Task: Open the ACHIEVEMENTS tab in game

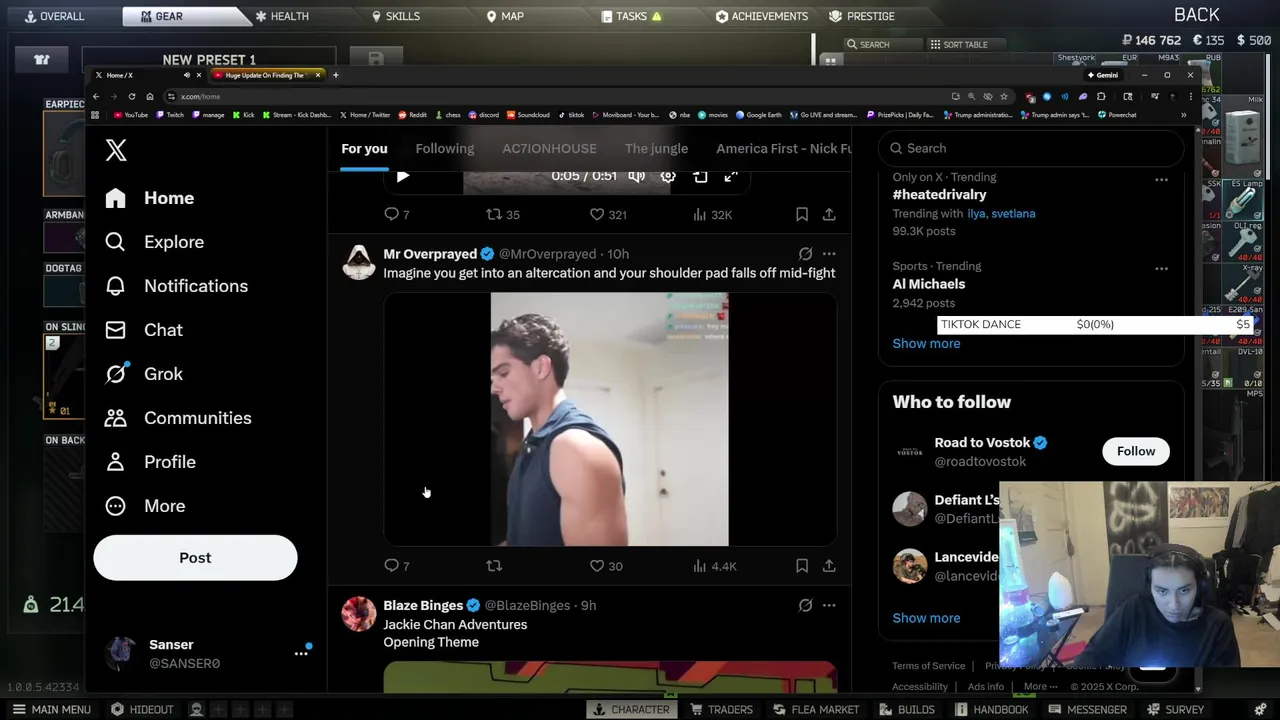Action: (x=762, y=16)
